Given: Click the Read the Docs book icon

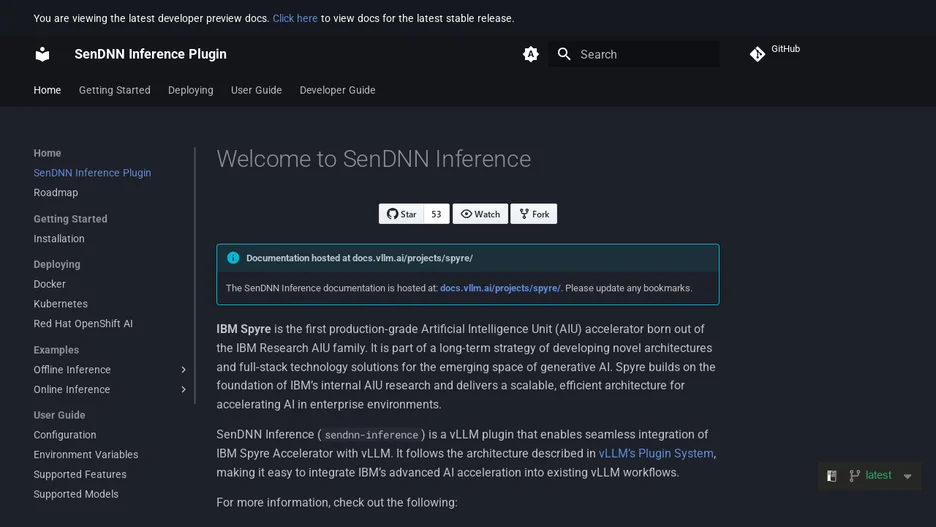Looking at the screenshot, I should (832, 476).
